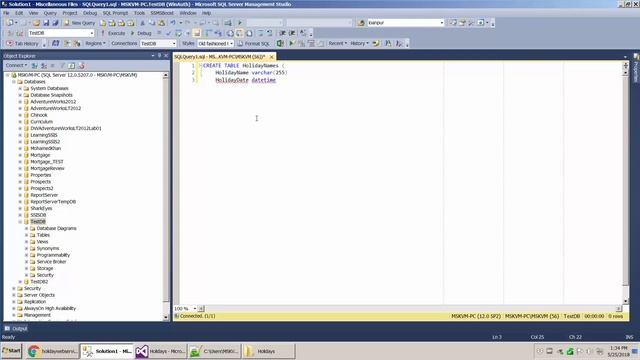640x360 pixels.
Task: Select the ReportServerTempDB database
Action: pyautogui.click(x=53, y=202)
